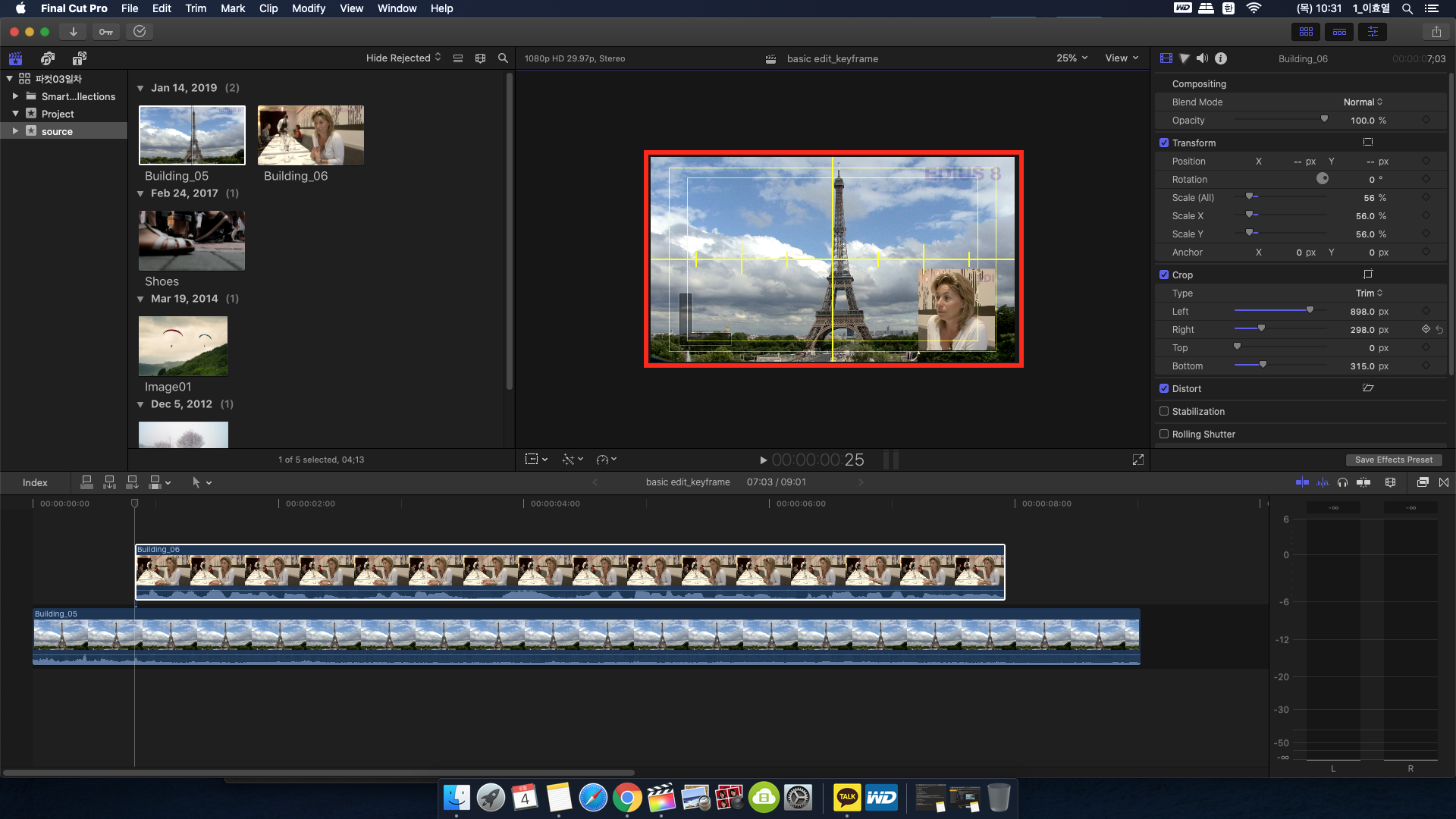Show the titles and generators sidebar
Screen dimensions: 1456x819
[x=79, y=58]
